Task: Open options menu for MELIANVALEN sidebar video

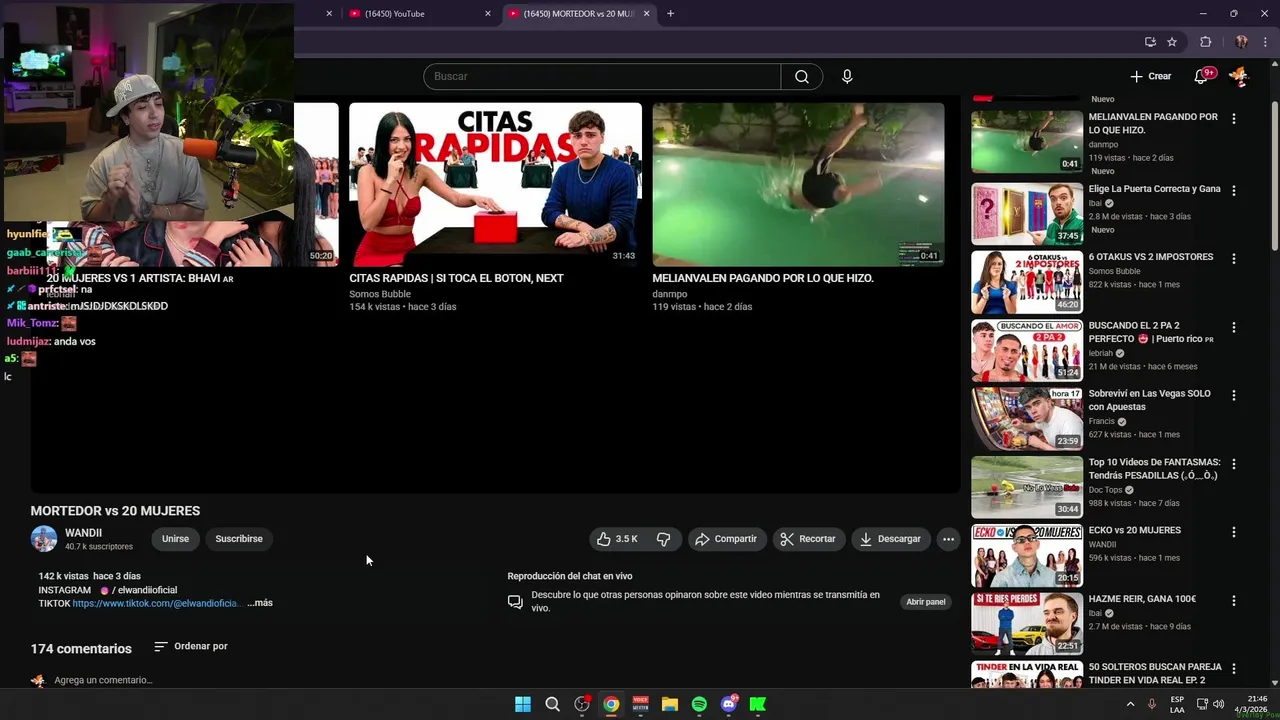Action: pyautogui.click(x=1234, y=119)
